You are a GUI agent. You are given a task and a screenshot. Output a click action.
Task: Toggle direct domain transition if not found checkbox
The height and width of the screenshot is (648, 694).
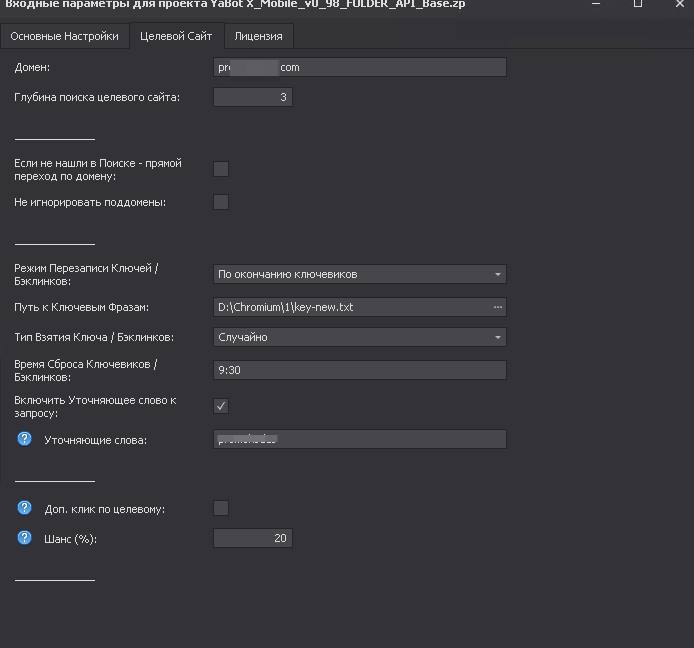coord(221,169)
